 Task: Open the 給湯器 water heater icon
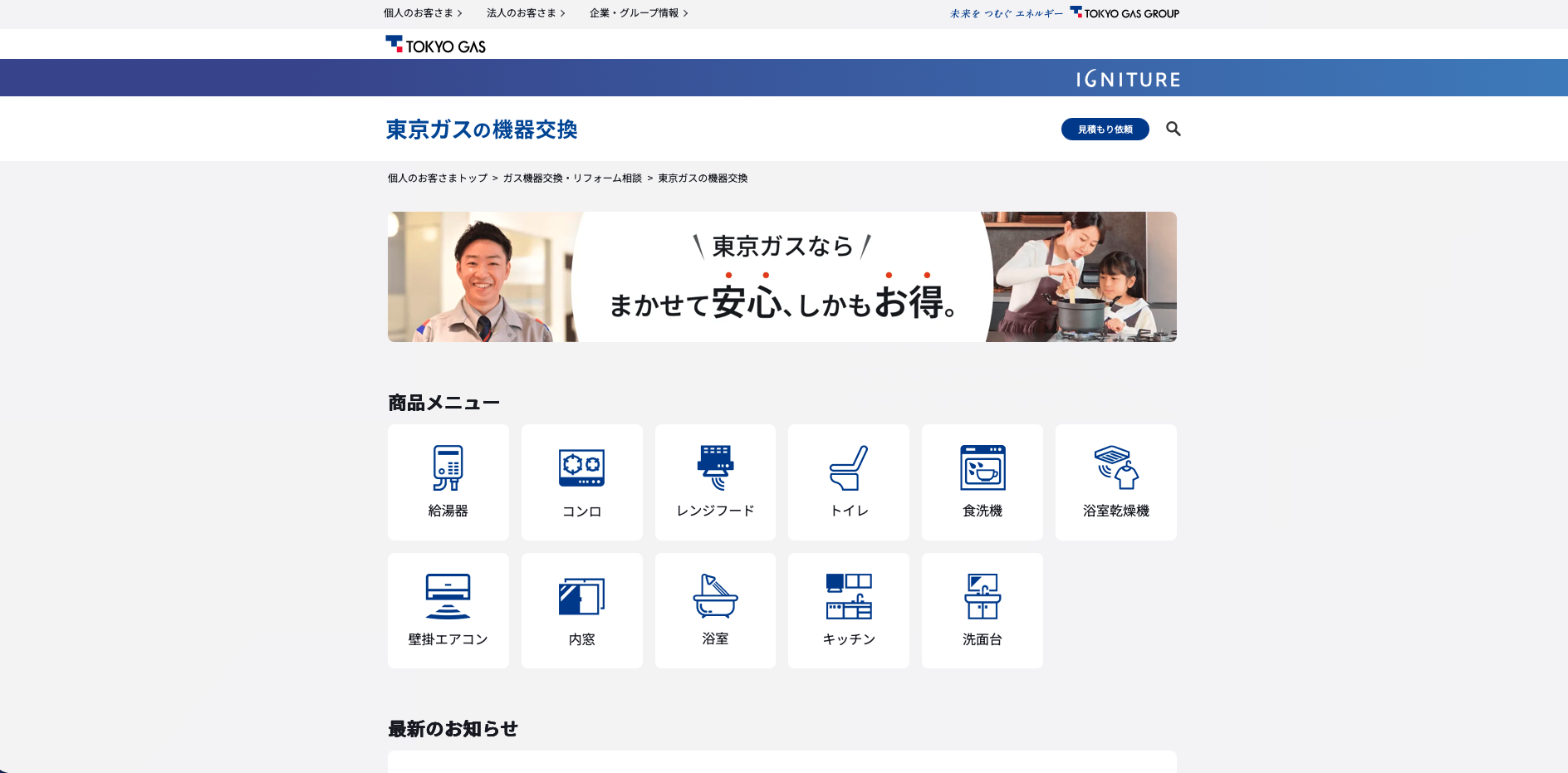point(448,468)
